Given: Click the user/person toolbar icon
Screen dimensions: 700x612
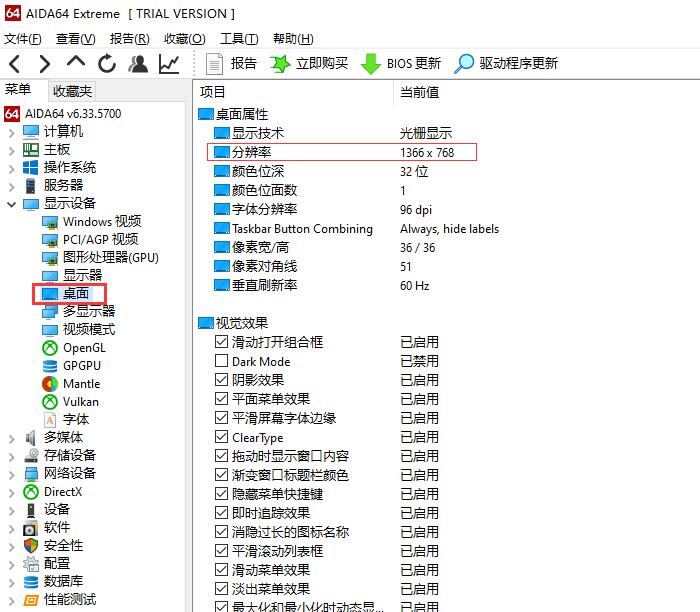Looking at the screenshot, I should coord(138,64).
